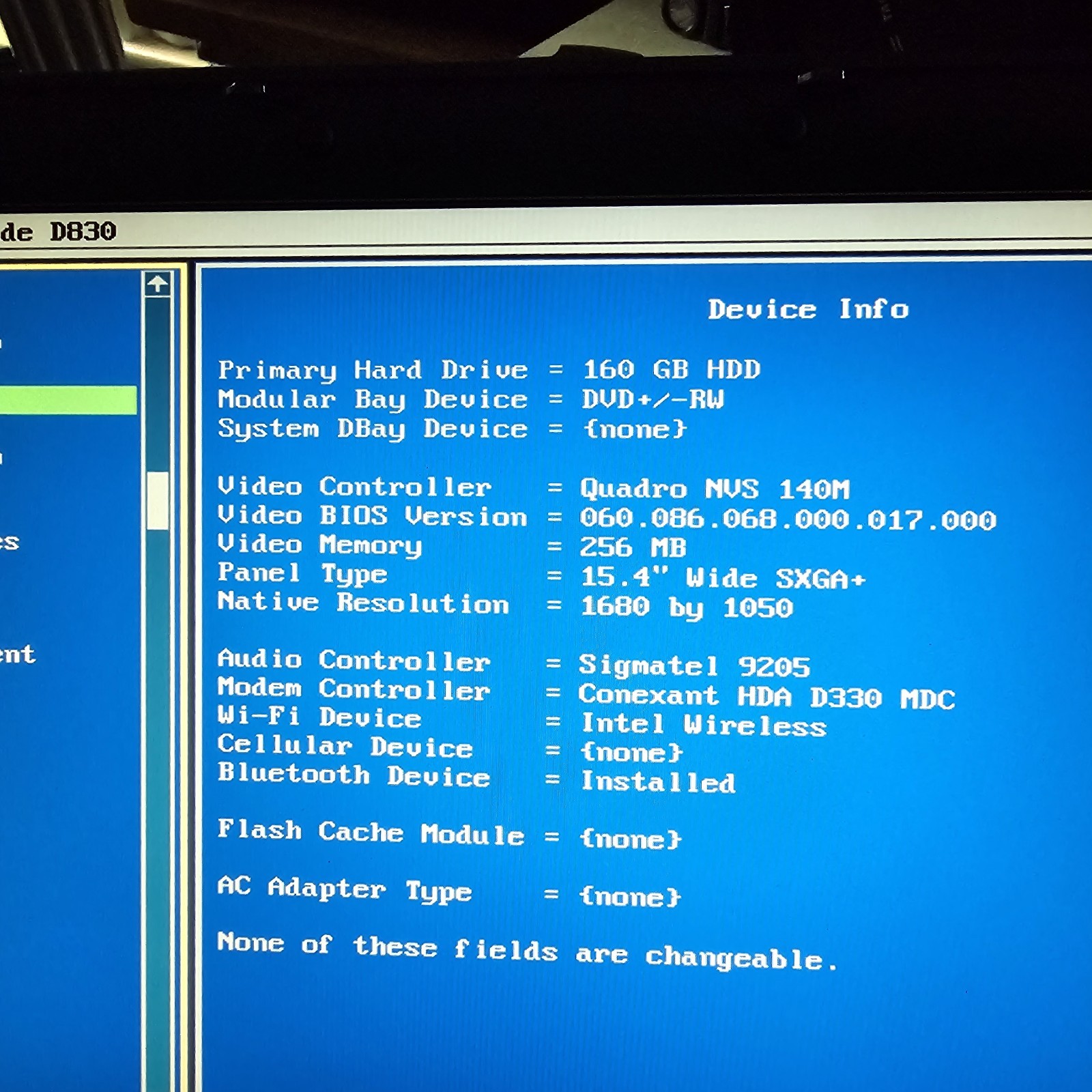
Task: Click the 'DVD+/-RW' value
Action: 652,399
